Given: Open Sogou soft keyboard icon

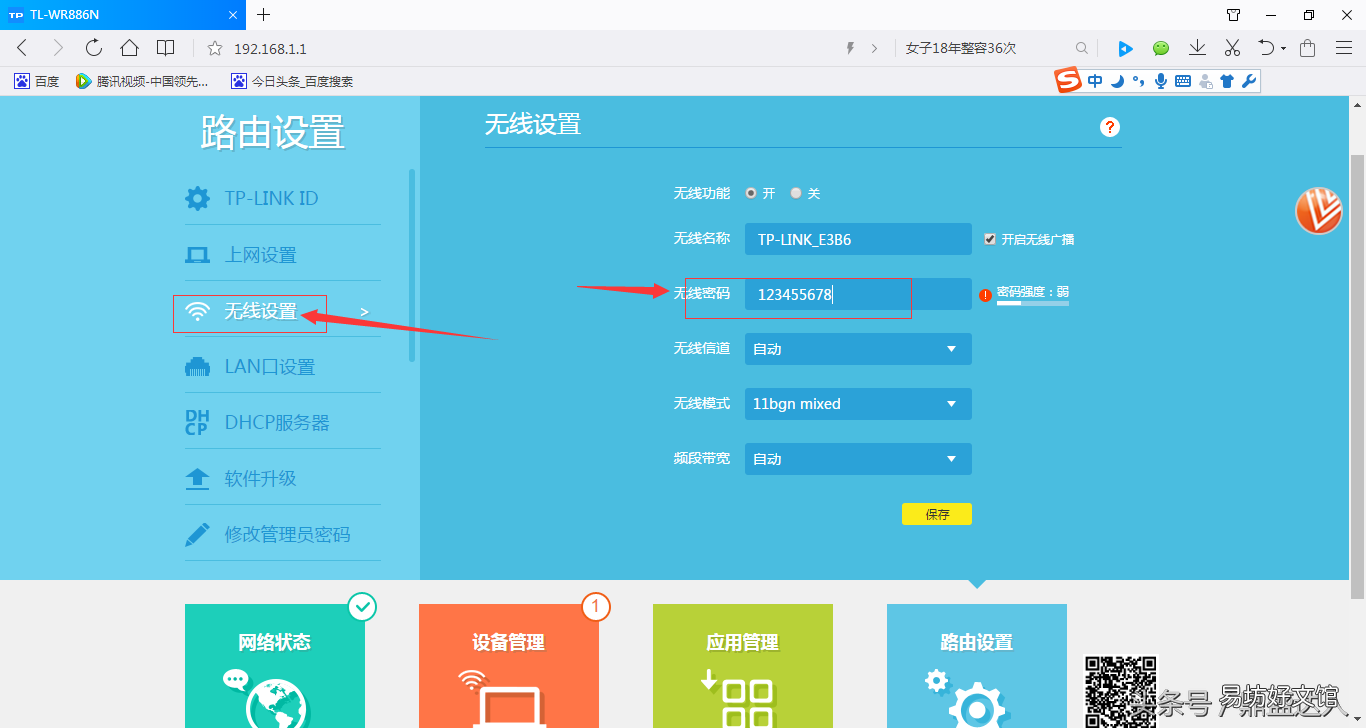Looking at the screenshot, I should tap(1183, 81).
